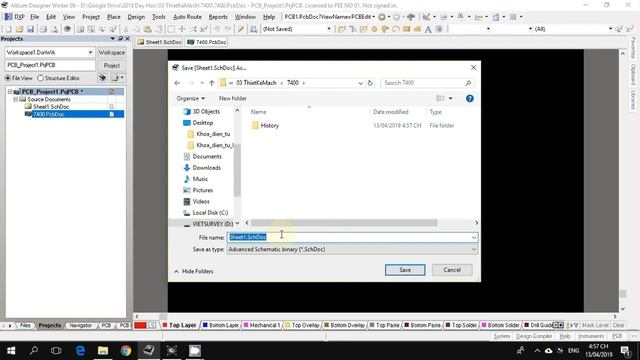640x360 pixels.
Task: Open the view options dropdown arrow in dialog
Action: 451,98
